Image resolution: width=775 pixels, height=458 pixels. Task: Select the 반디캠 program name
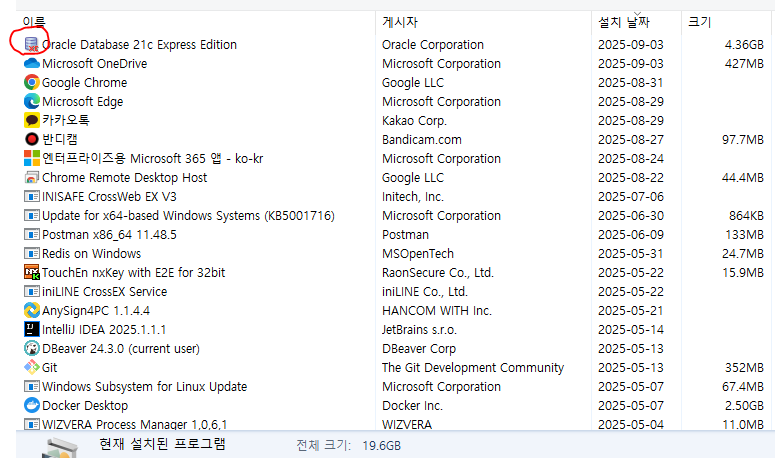(60, 139)
